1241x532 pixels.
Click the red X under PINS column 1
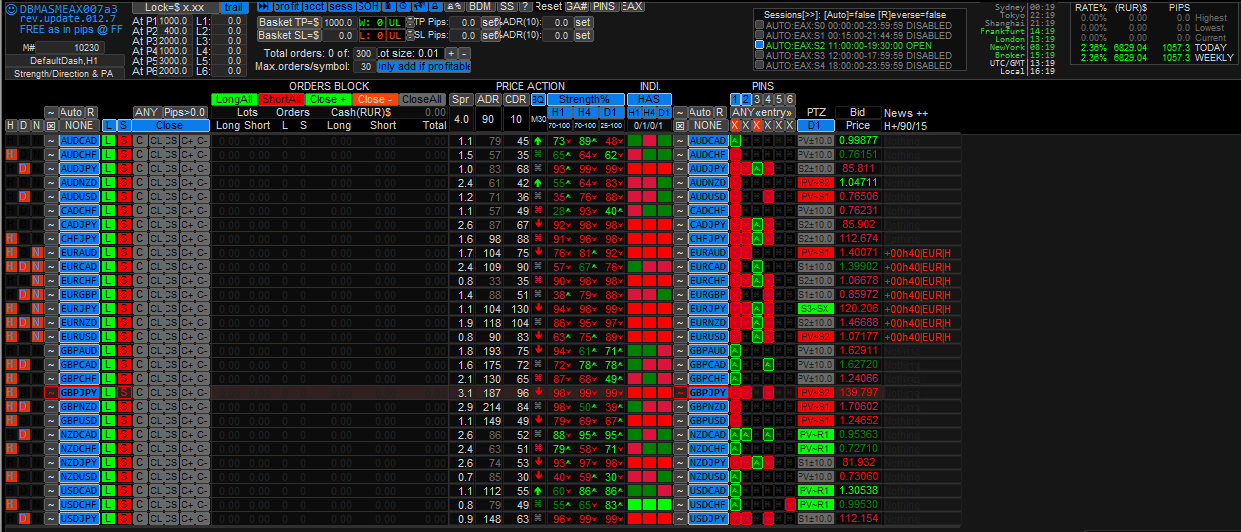pyautogui.click(x=735, y=126)
